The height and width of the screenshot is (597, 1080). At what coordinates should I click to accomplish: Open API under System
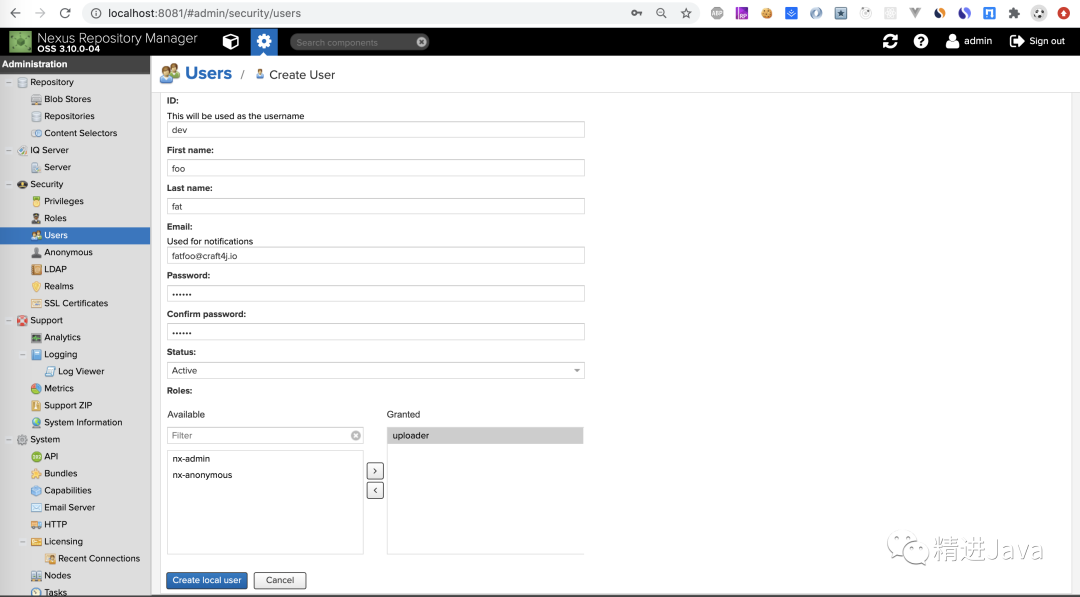coord(51,457)
